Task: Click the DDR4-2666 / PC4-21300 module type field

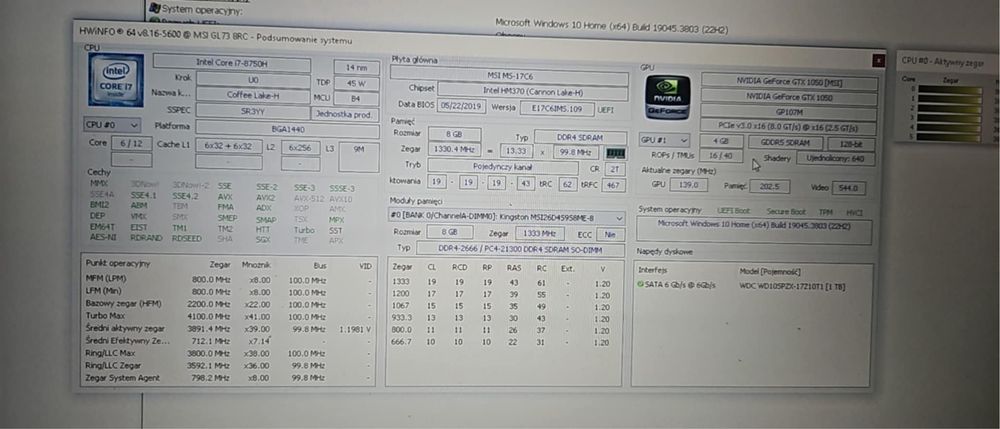Action: click(520, 249)
